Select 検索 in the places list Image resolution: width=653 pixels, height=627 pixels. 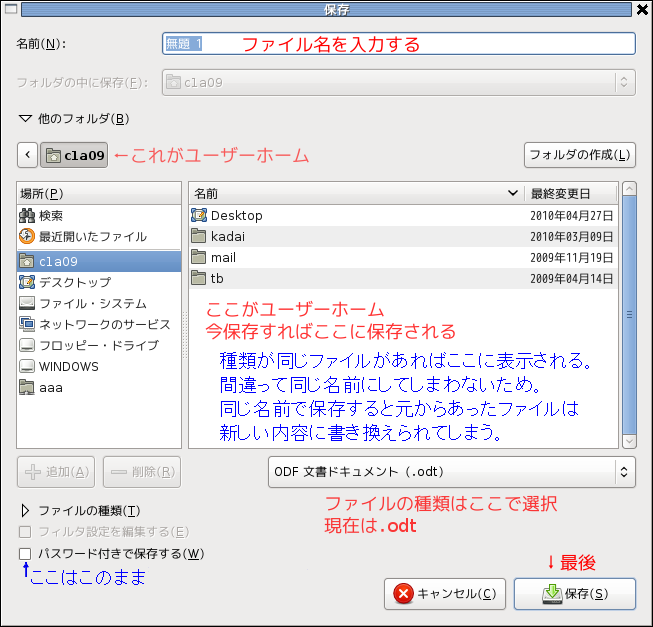click(x=99, y=215)
